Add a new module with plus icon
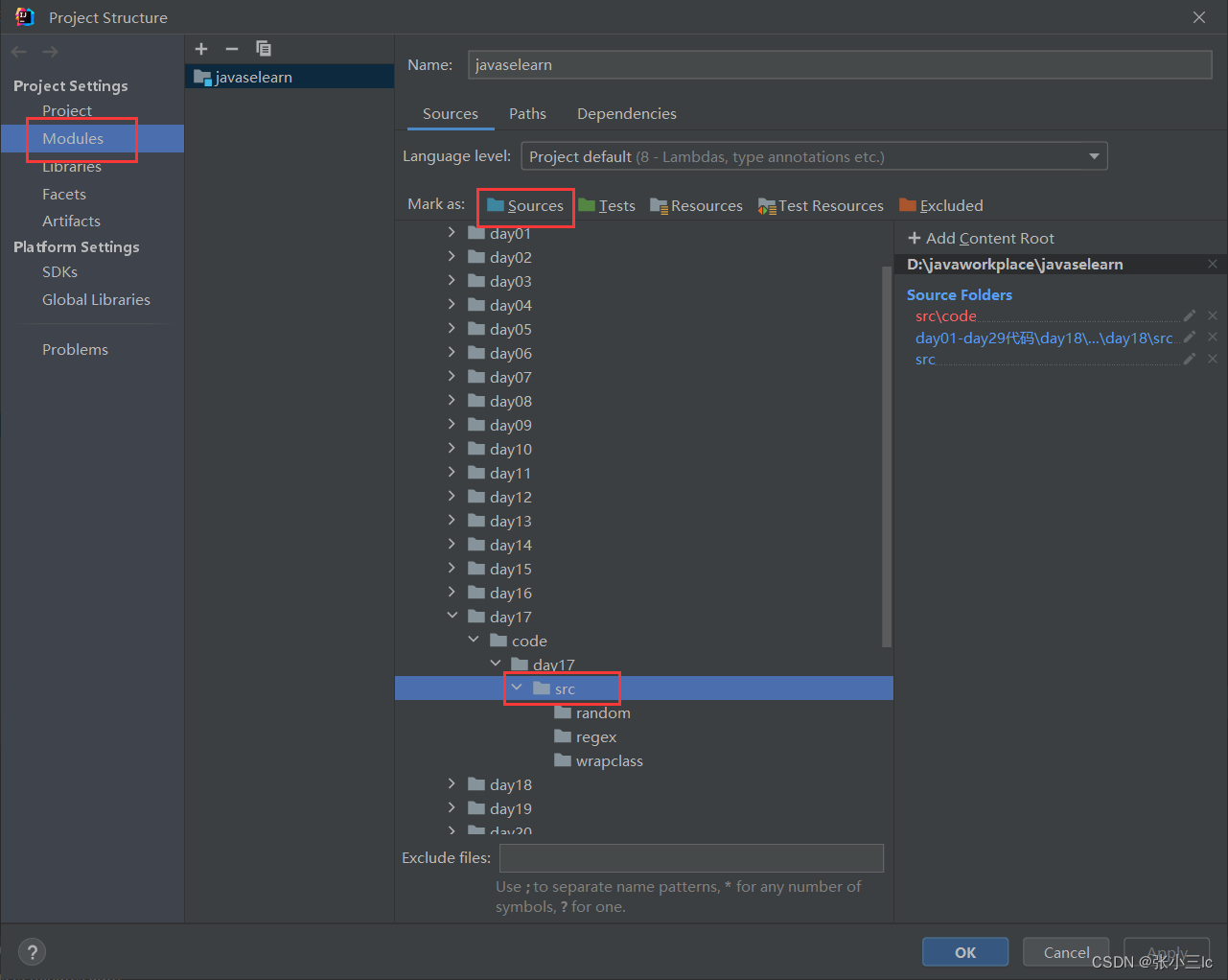The image size is (1228, 980). pos(201,49)
